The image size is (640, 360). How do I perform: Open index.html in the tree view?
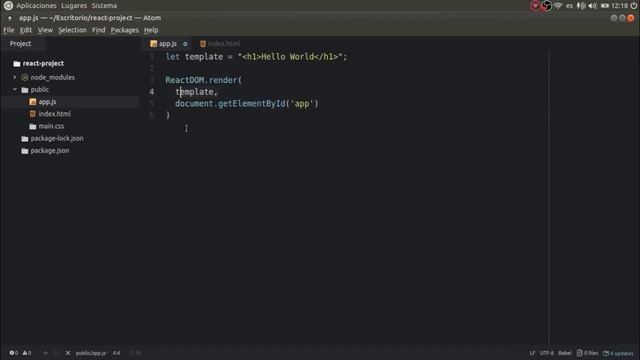[55, 114]
